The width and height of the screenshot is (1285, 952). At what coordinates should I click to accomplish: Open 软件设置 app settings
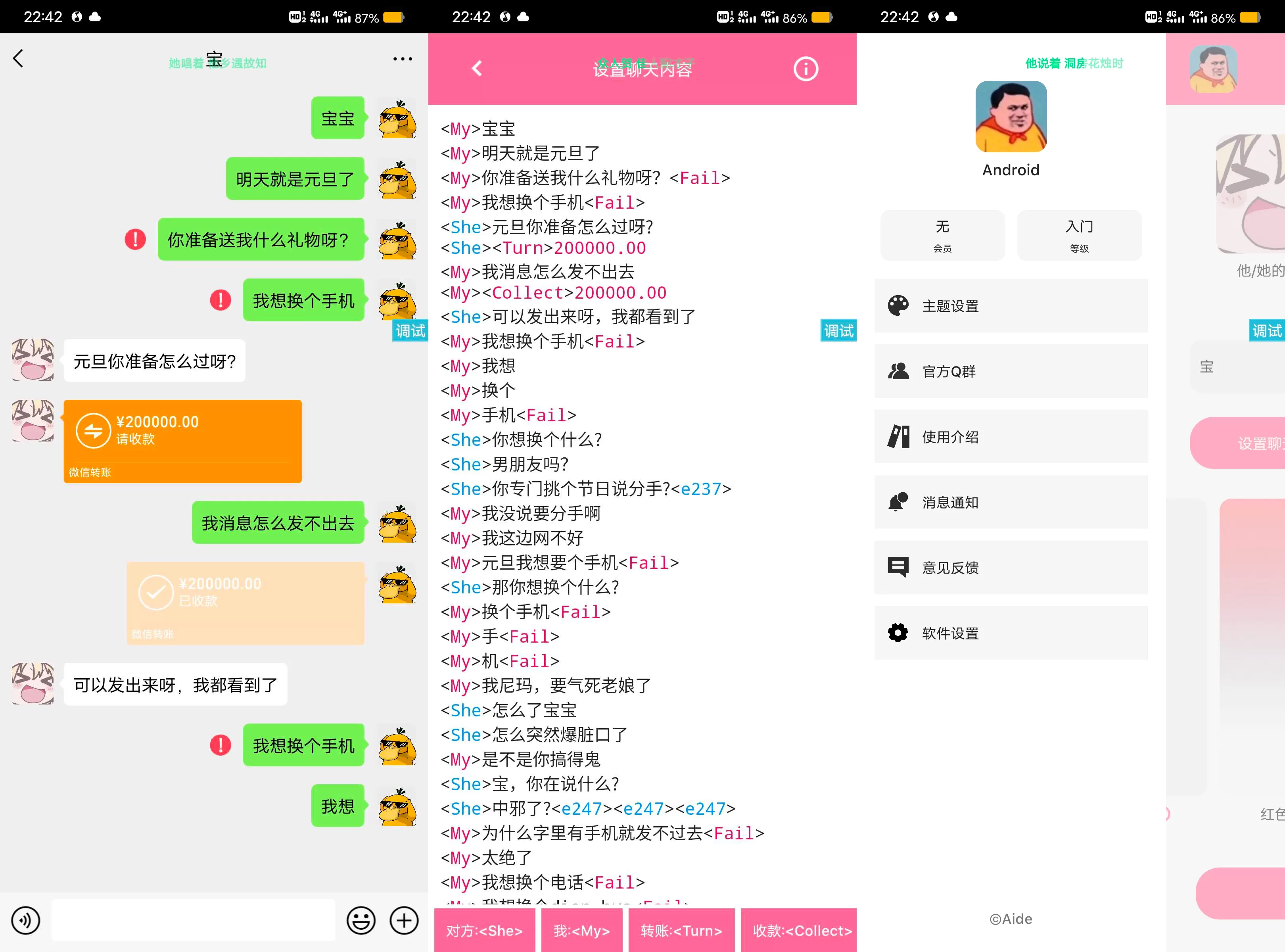(1011, 633)
